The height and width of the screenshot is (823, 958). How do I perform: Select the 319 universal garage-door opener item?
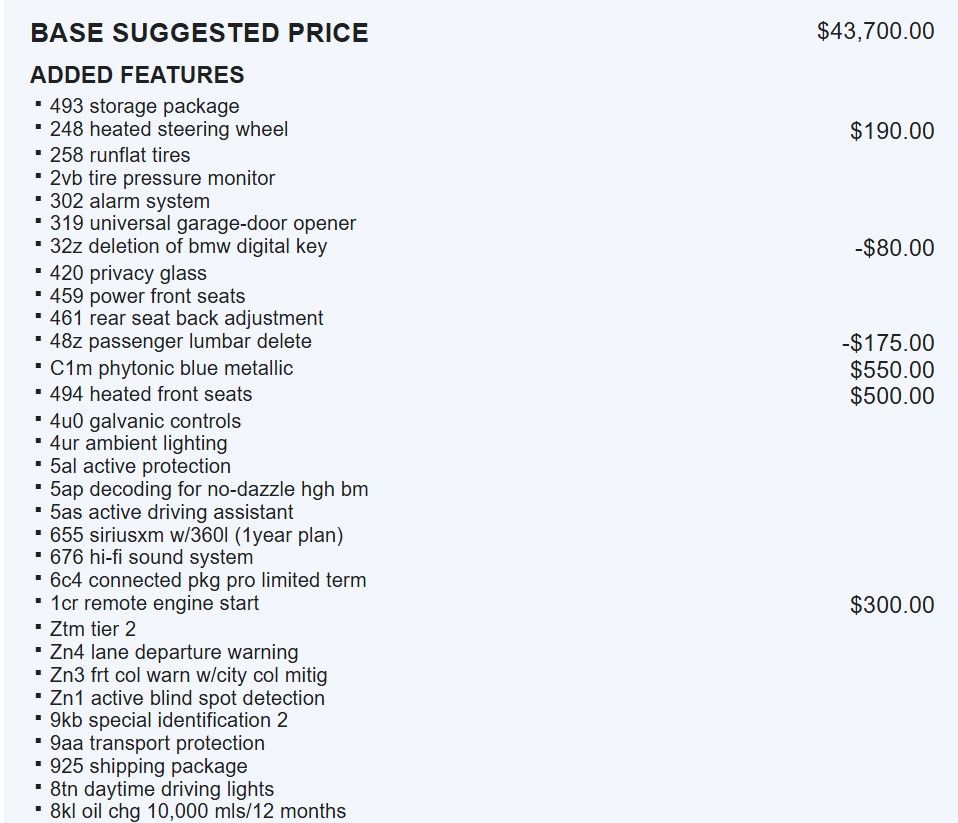203,224
